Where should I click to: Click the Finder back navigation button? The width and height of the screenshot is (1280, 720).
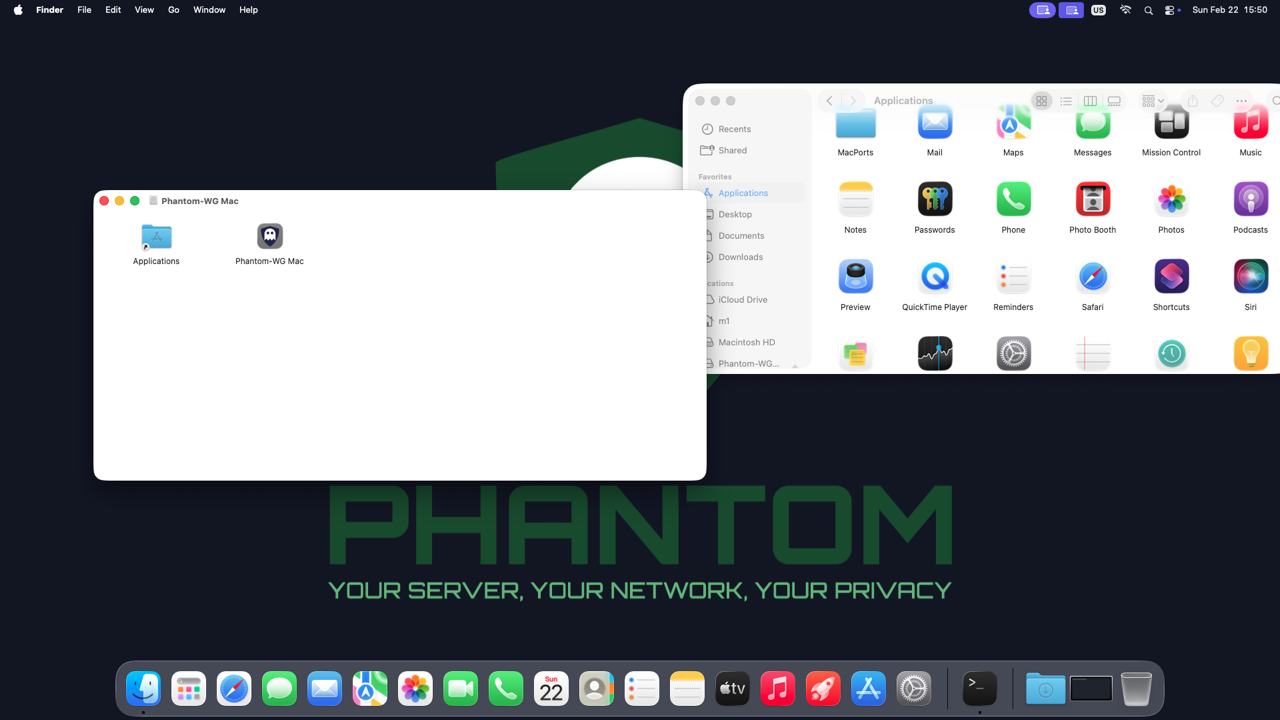pos(829,101)
